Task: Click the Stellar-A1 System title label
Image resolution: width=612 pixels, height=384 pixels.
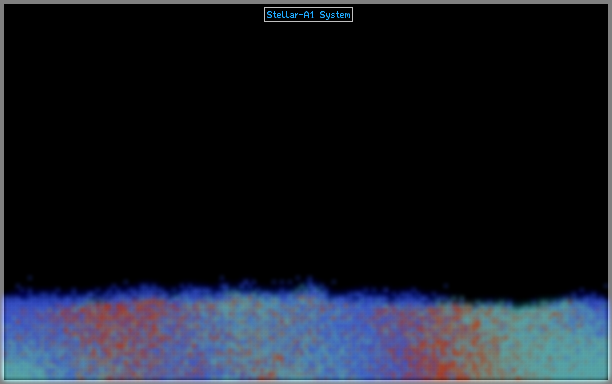Action: (308, 15)
